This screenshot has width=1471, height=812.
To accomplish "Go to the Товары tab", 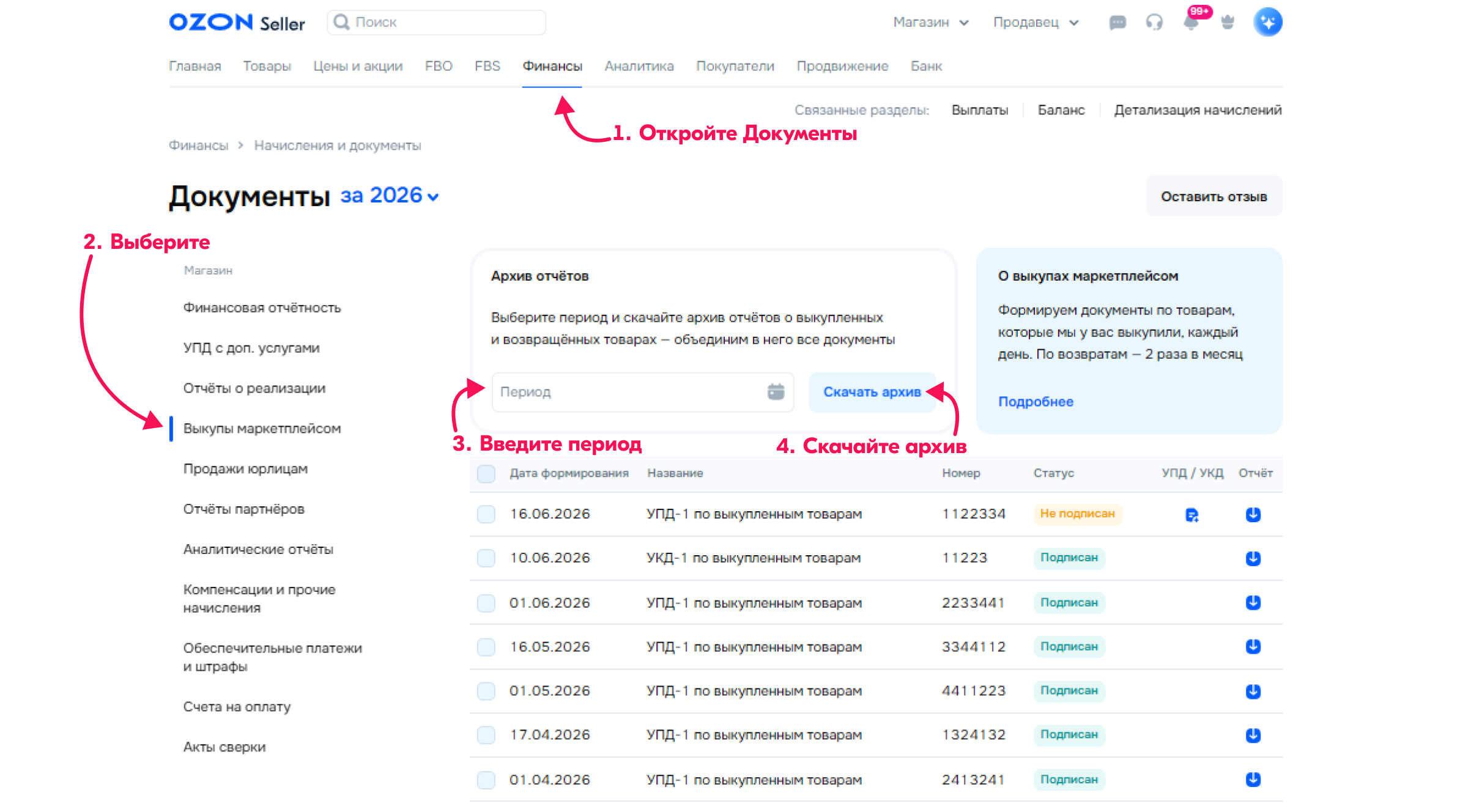I will click(x=267, y=66).
